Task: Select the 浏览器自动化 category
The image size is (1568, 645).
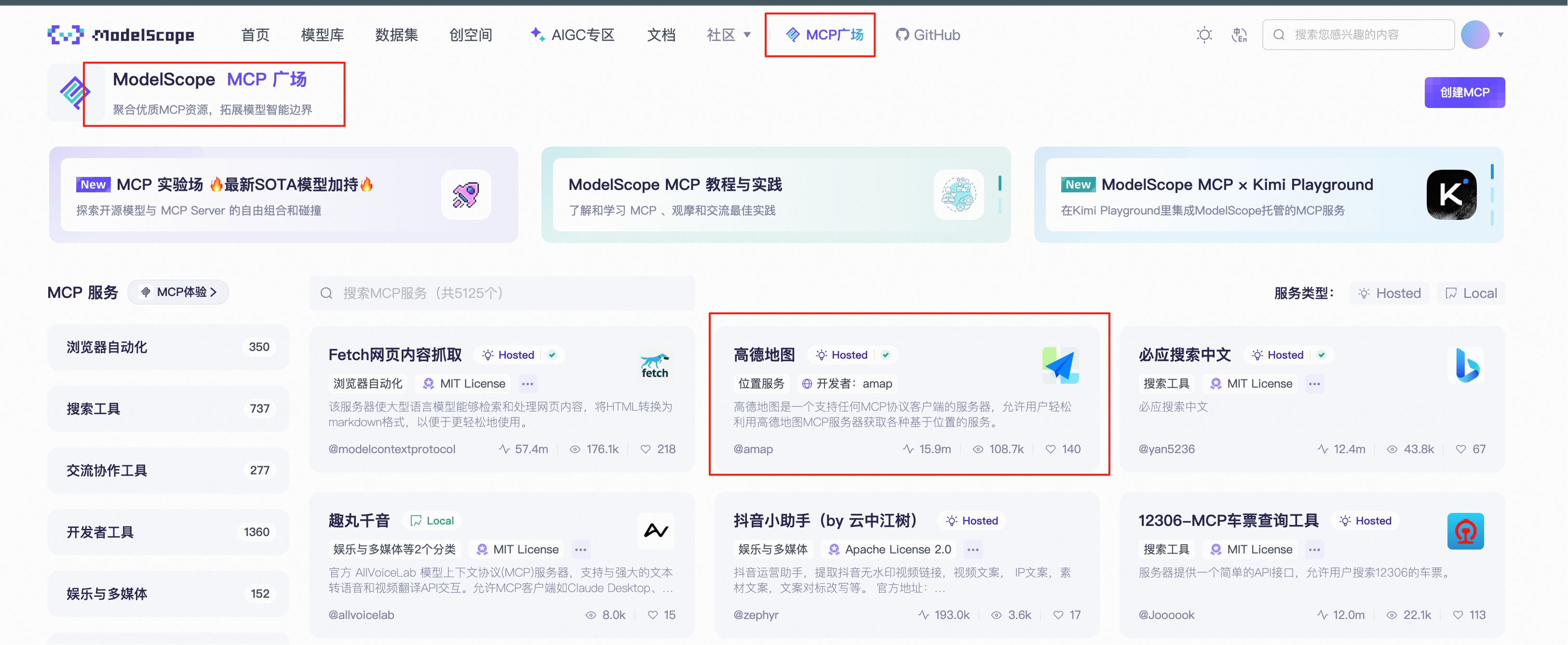Action: (x=168, y=347)
